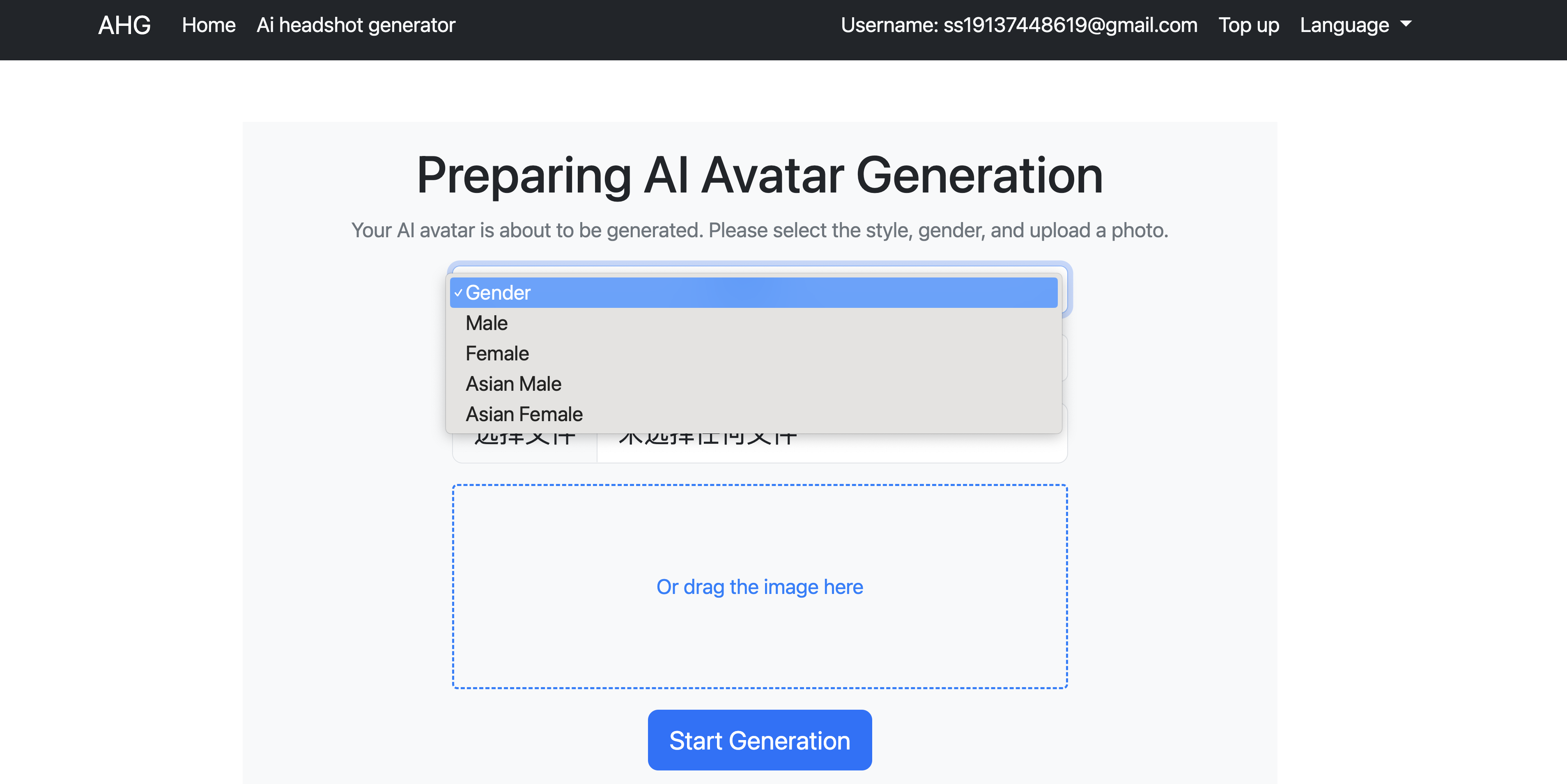Open the Top up page
Viewport: 1567px width, 784px height.
coord(1248,25)
